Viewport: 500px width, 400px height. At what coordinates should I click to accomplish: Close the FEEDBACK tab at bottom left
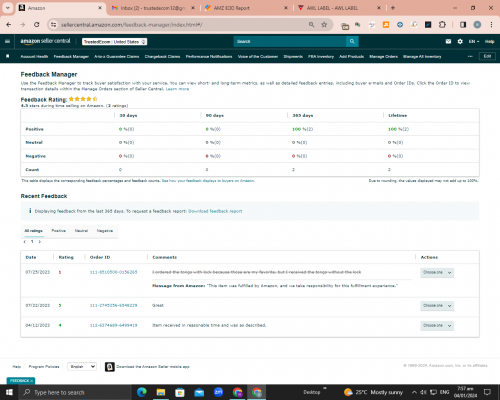pyautogui.click(x=32, y=381)
